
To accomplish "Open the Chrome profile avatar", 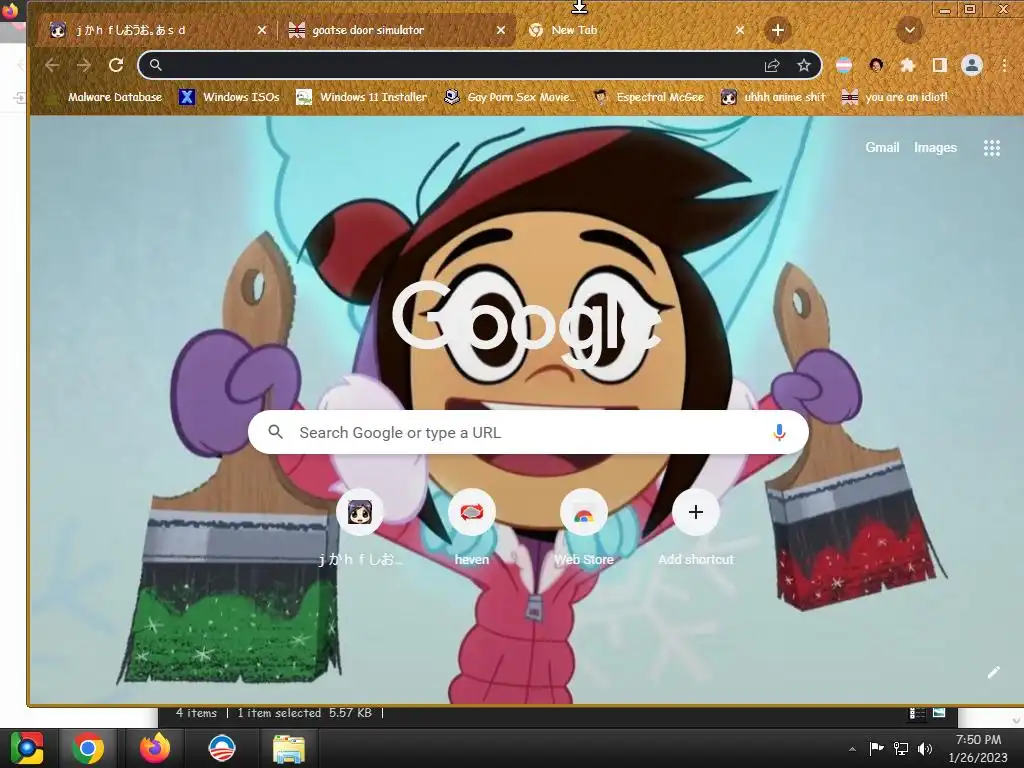I will (x=972, y=65).
